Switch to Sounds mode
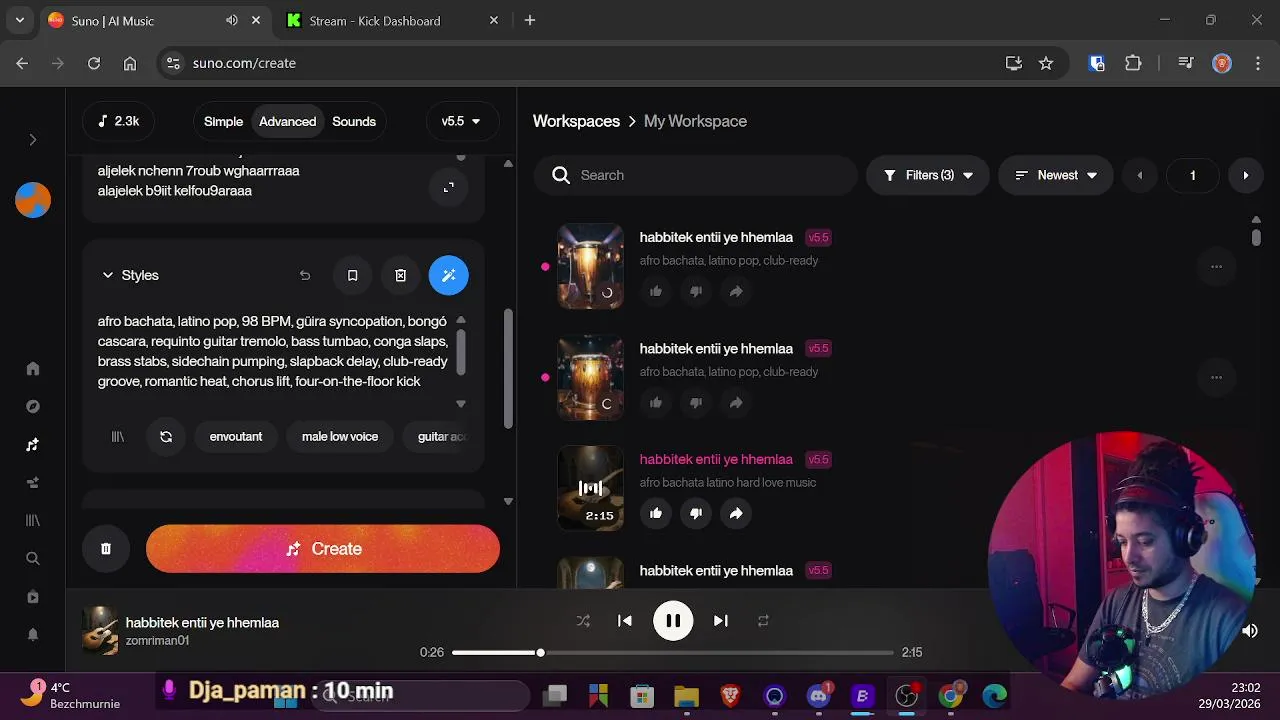The height and width of the screenshot is (720, 1280). point(354,121)
